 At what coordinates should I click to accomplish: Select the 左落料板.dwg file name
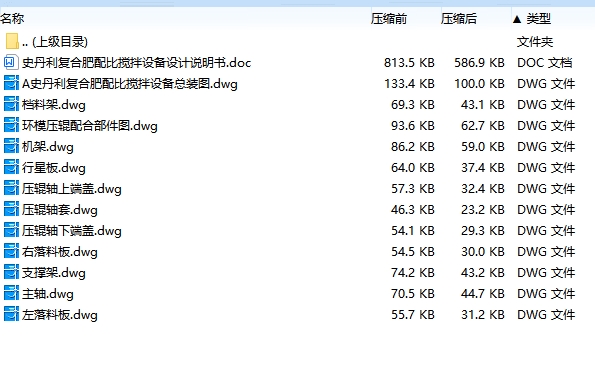(x=60, y=315)
